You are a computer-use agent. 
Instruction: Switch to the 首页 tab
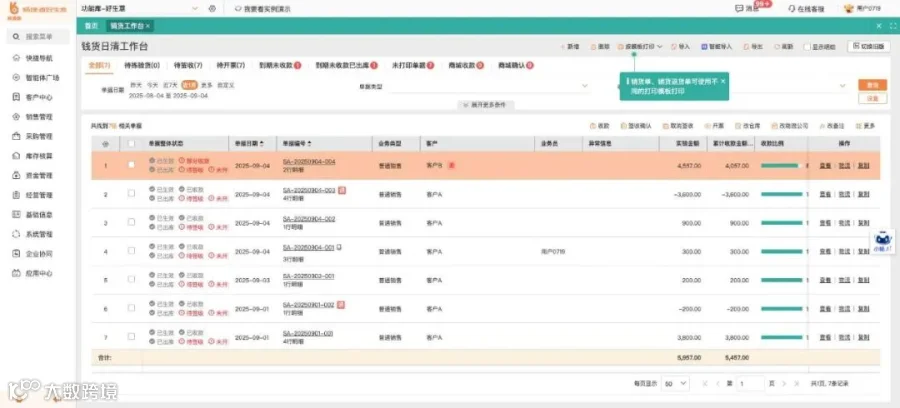tap(91, 26)
